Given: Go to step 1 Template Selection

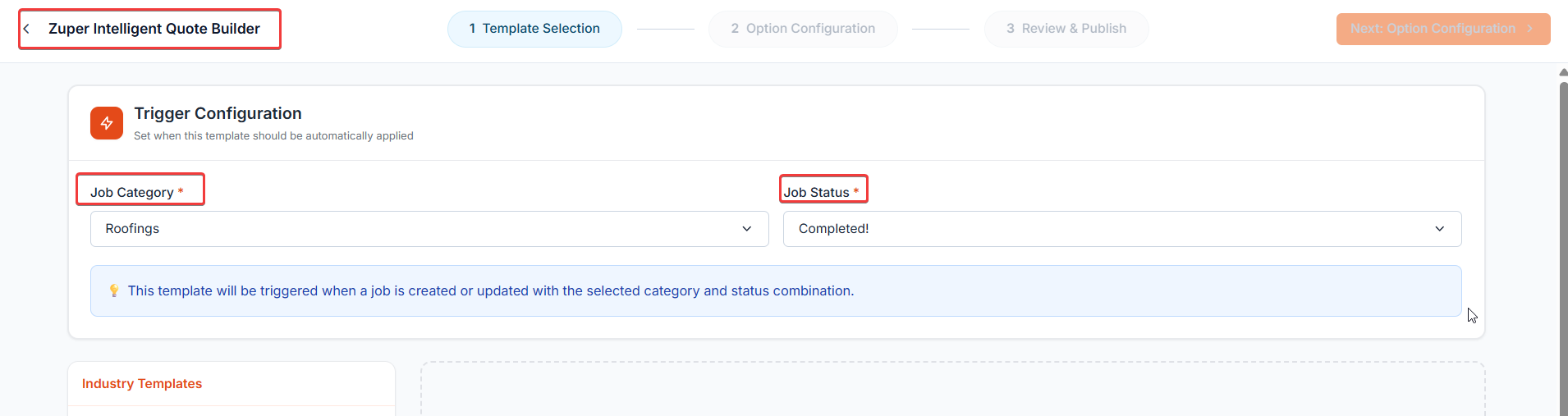Looking at the screenshot, I should click(x=534, y=29).
